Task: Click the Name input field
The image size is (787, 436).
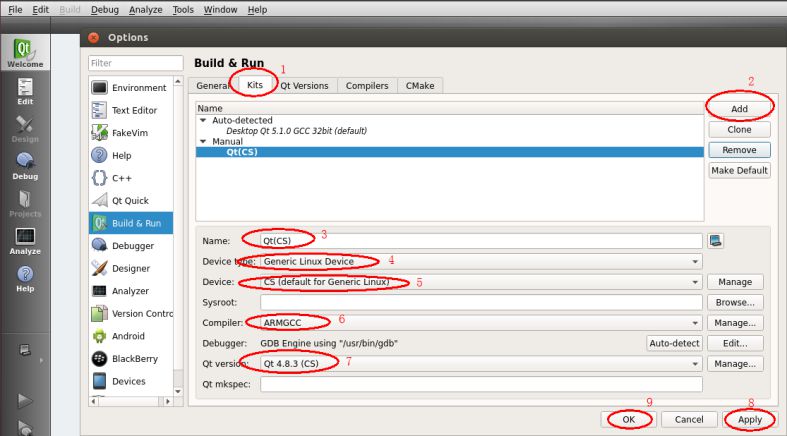Action: (481, 241)
